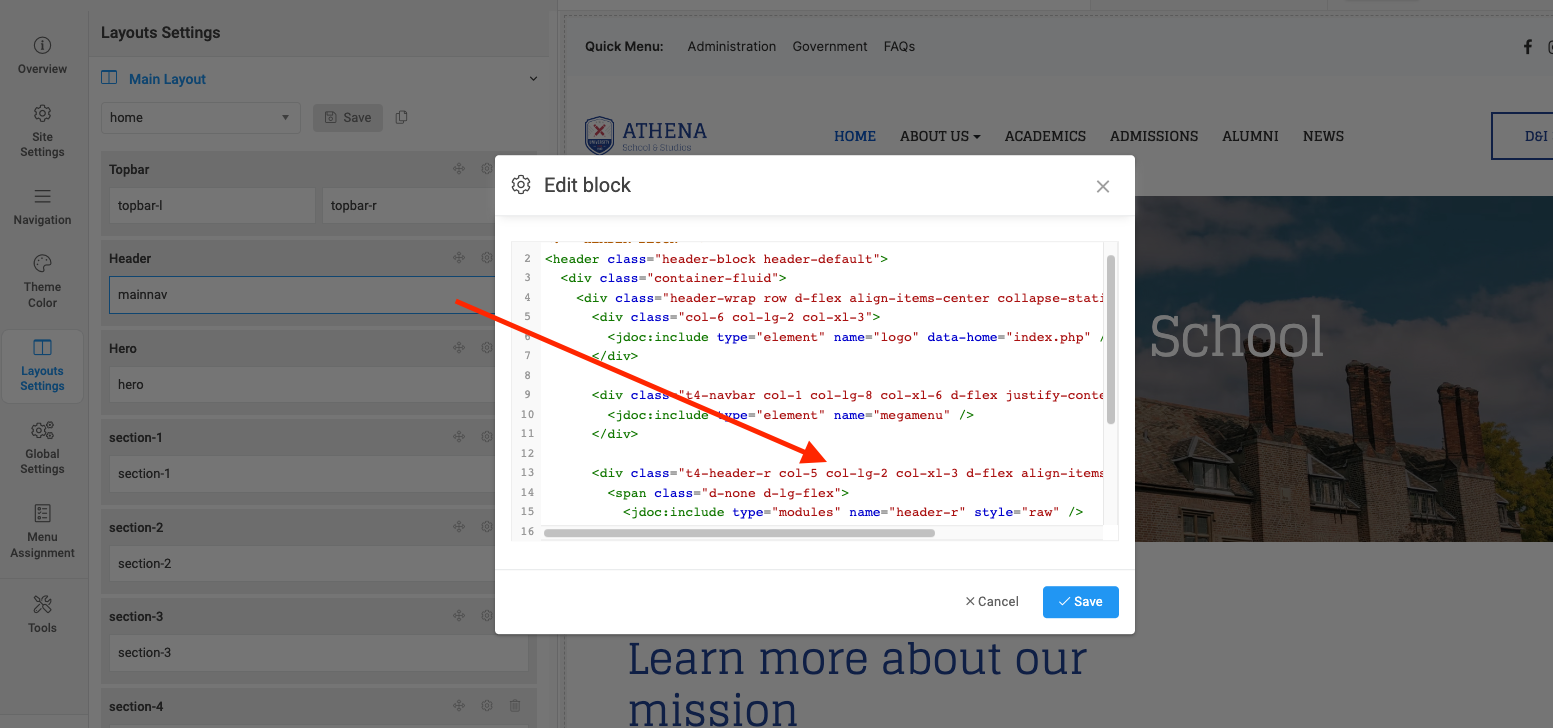Open the home layout dropdown
Image resolution: width=1553 pixels, height=728 pixels.
coord(201,117)
